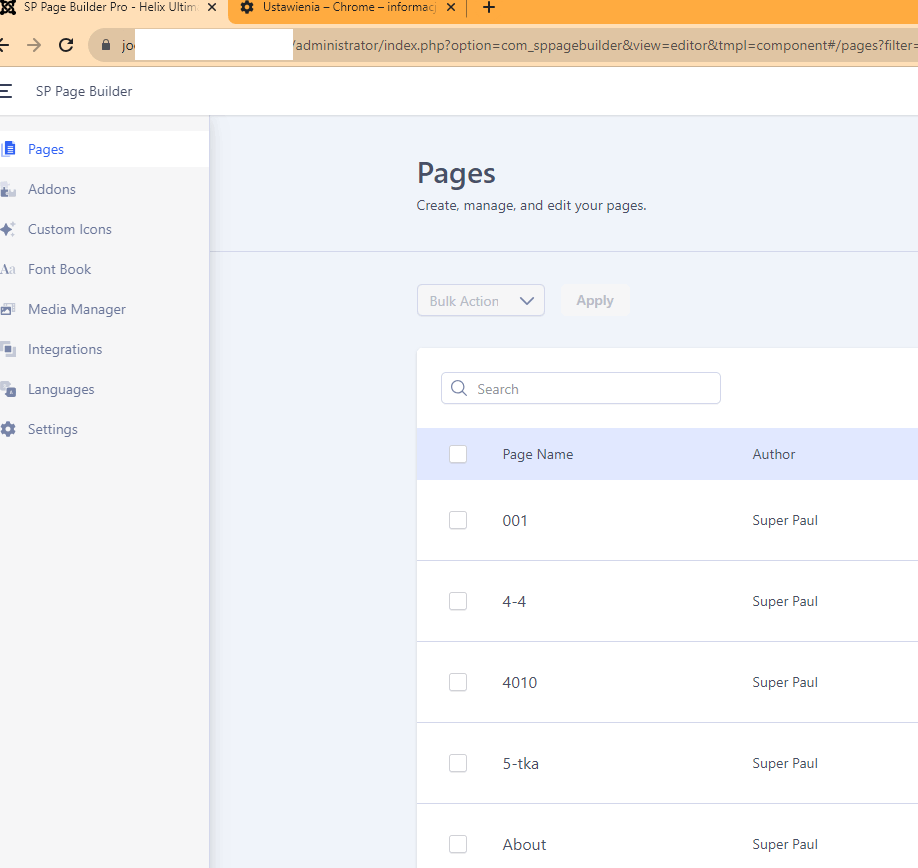Open Settings via the gear icon
Image resolution: width=918 pixels, height=868 pixels.
[x=8, y=429]
